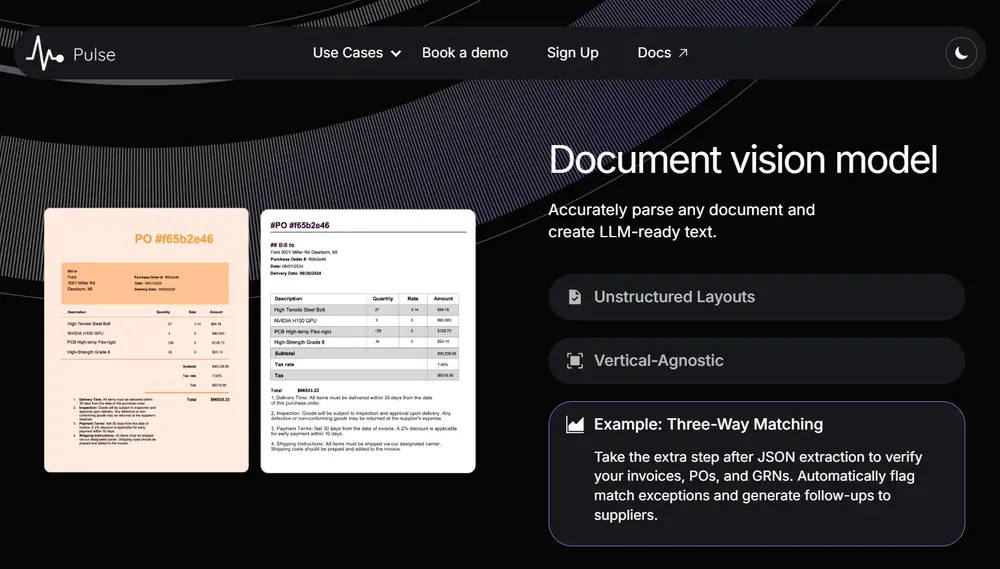Click the Document vision model heading

point(743,160)
